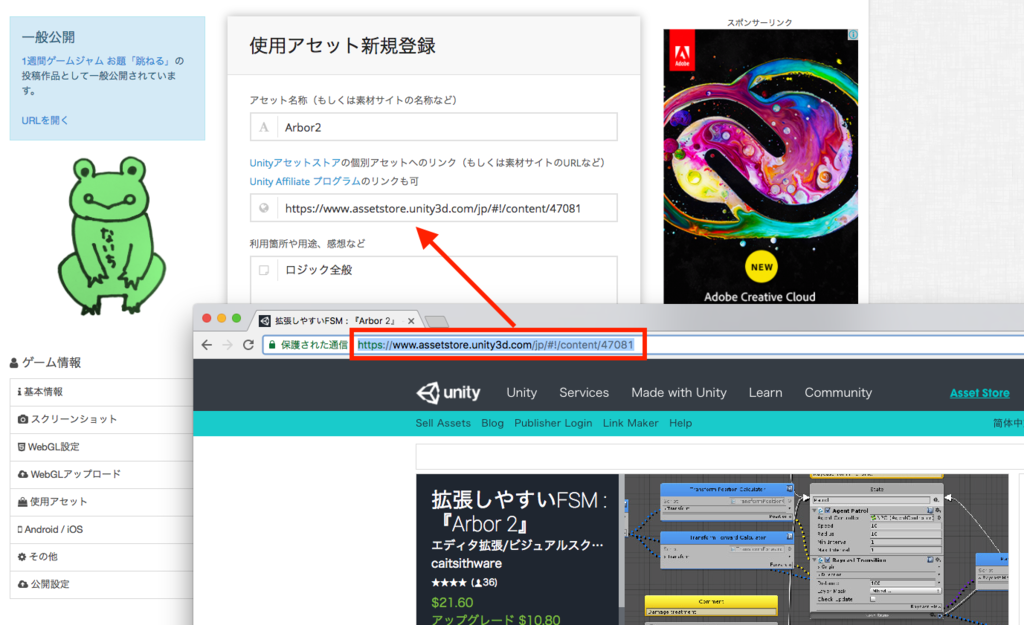Click Help in teal bar
Viewport: 1024px width, 625px height.
click(x=680, y=423)
